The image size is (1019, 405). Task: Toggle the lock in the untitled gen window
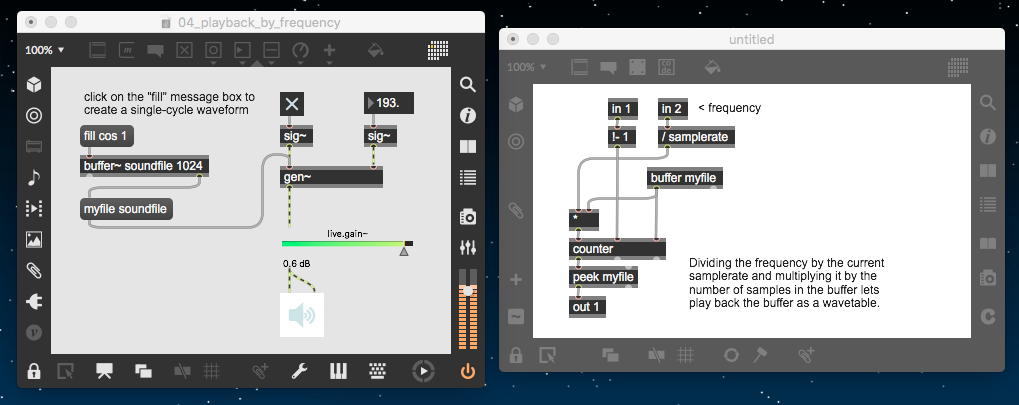point(516,355)
